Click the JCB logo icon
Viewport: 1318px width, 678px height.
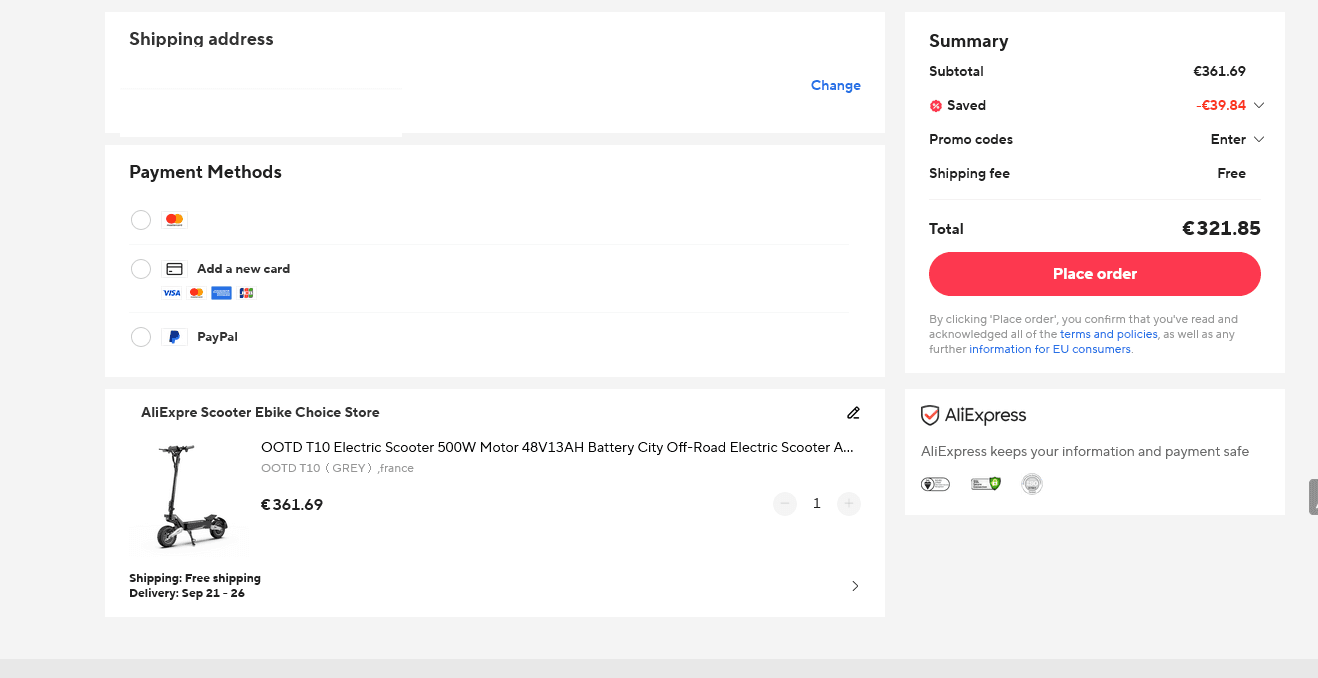coord(246,293)
